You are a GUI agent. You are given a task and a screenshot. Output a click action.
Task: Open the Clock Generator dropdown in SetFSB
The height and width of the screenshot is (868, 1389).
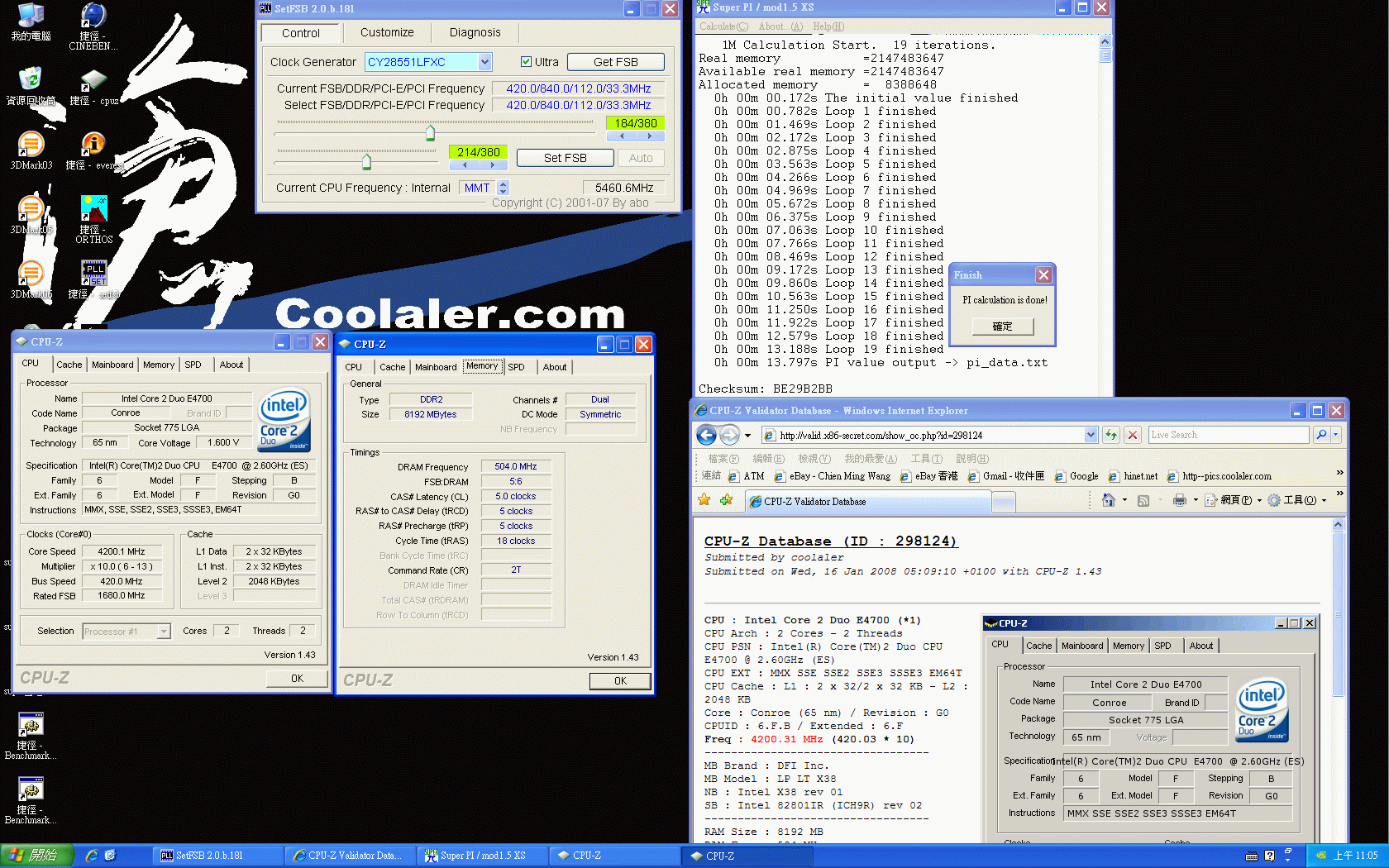pyautogui.click(x=485, y=62)
